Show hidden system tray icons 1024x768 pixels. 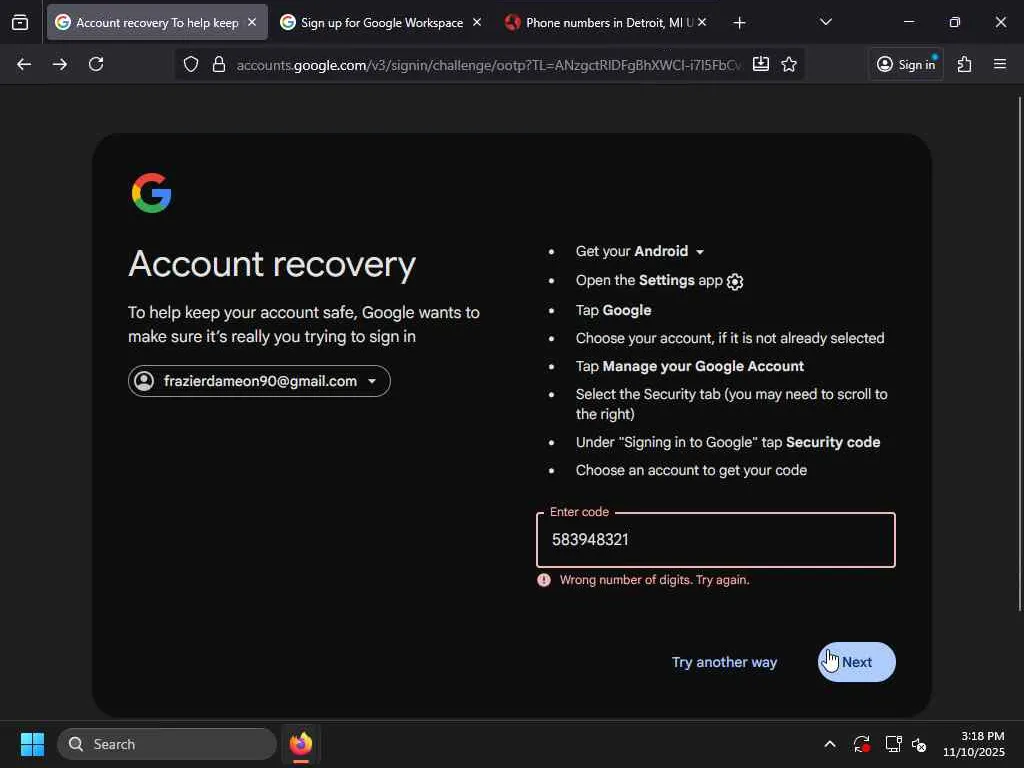[830, 744]
